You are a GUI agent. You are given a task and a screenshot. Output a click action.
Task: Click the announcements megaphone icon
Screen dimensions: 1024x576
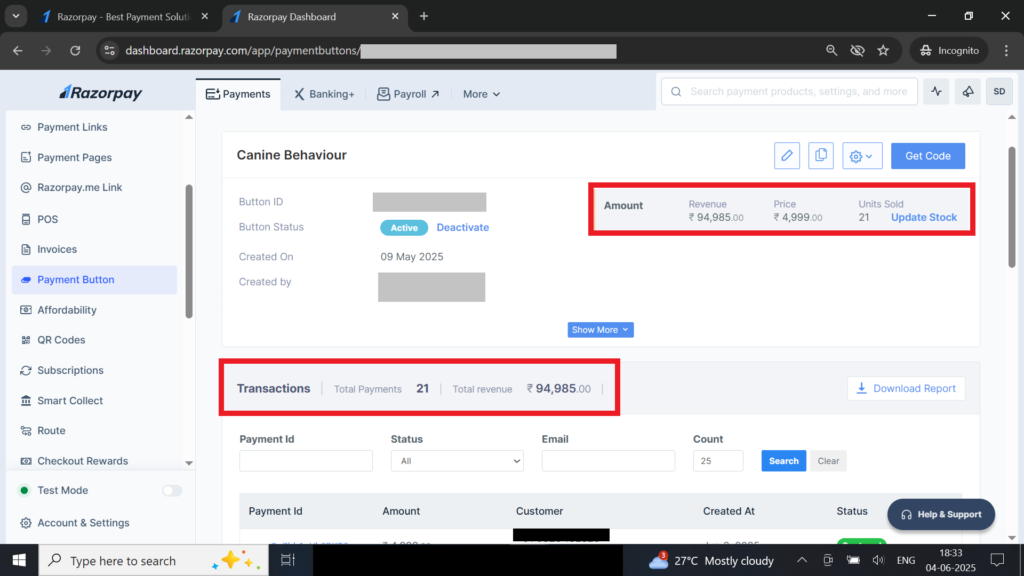[x=968, y=92]
